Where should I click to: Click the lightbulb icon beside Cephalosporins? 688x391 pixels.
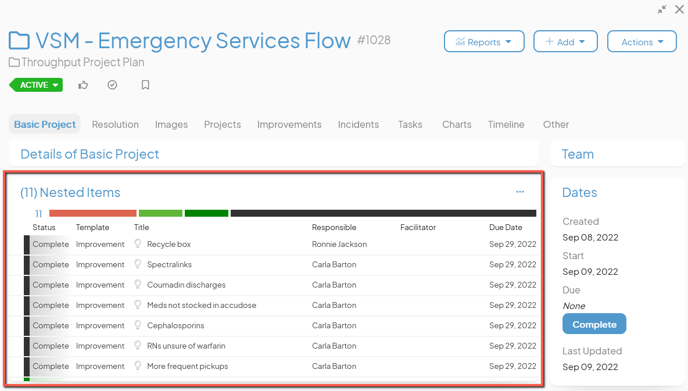pos(138,325)
